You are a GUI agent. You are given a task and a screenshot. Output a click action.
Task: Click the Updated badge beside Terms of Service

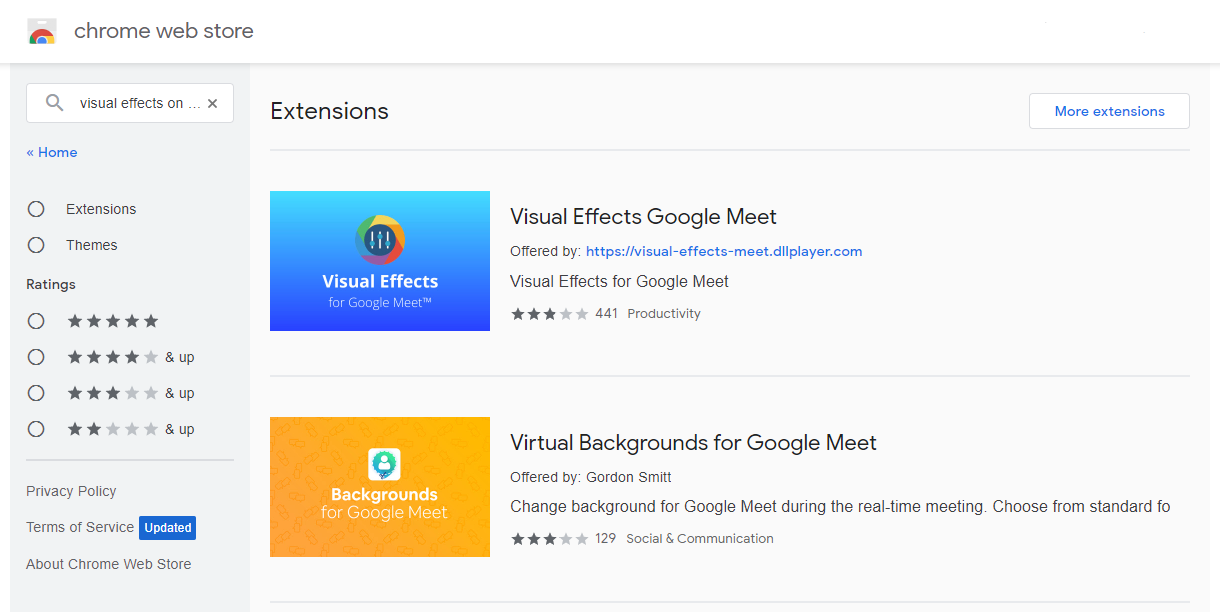(x=167, y=528)
